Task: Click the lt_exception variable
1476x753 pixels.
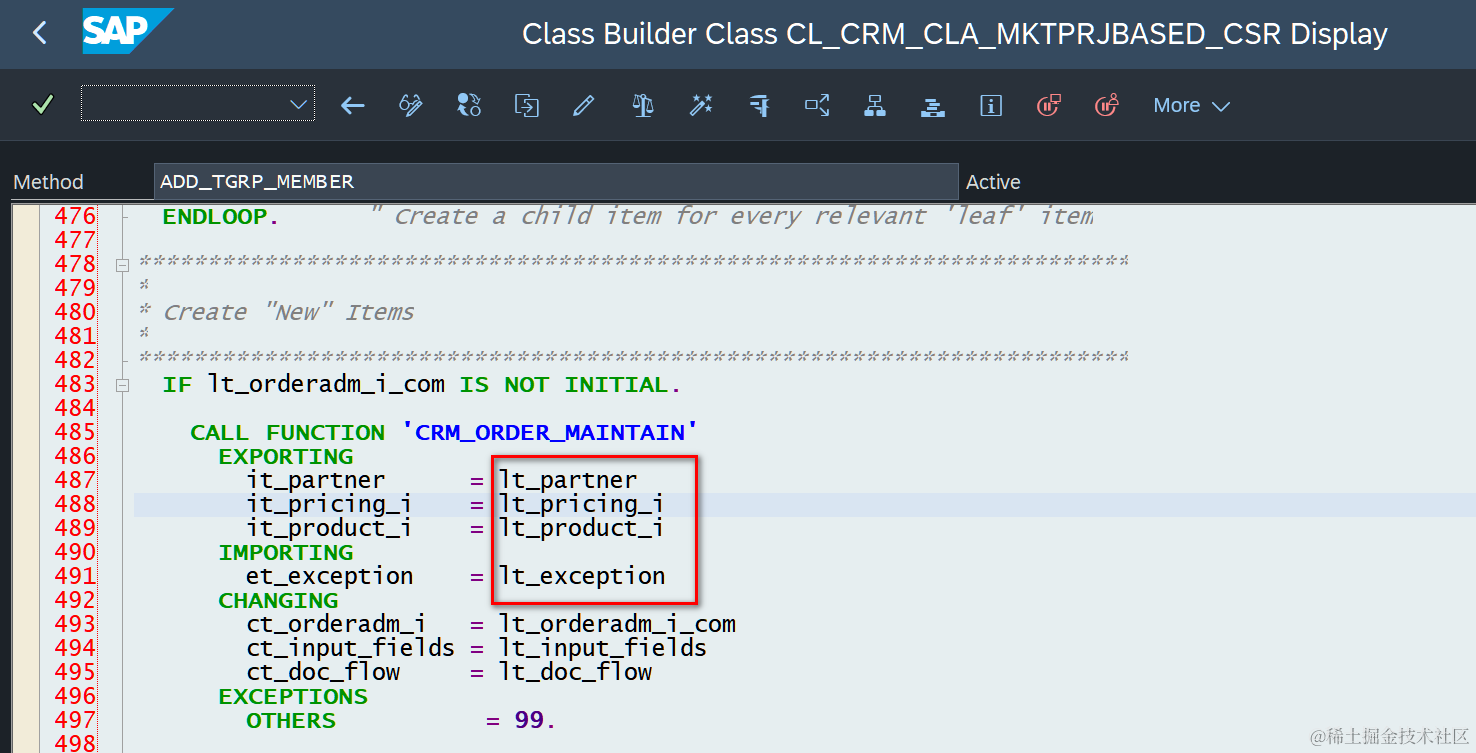Action: click(582, 577)
